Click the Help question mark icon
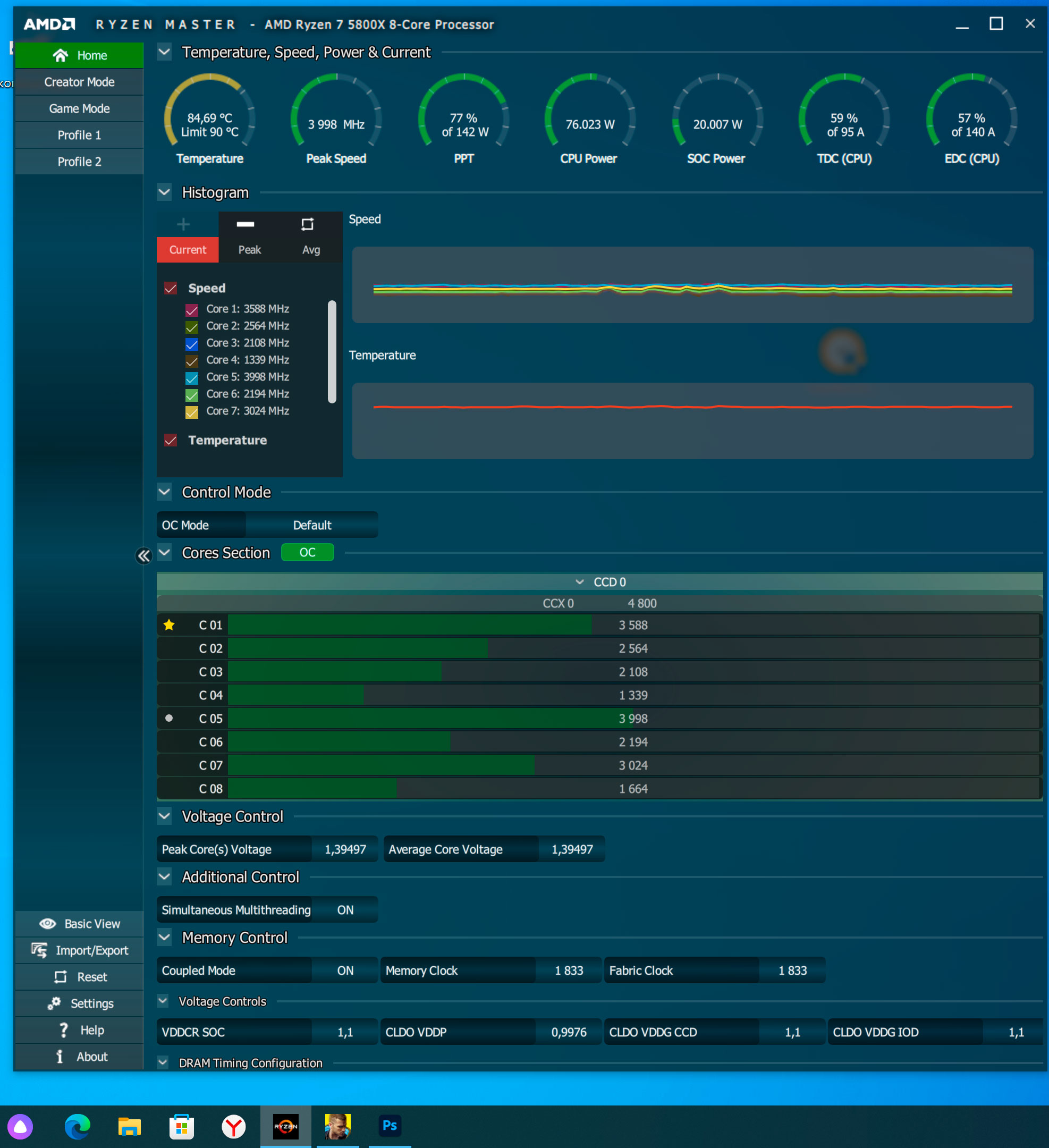This screenshot has height=1148, width=1049. click(x=64, y=1030)
